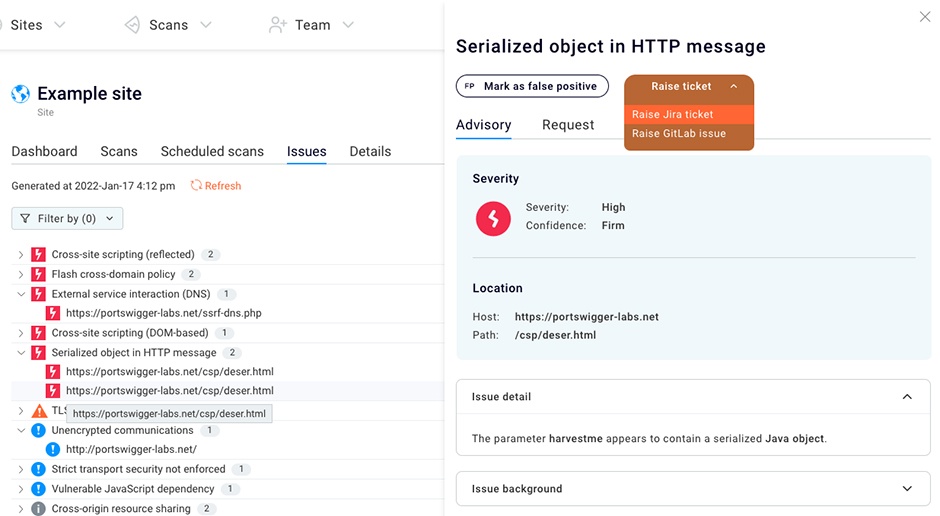Click blue info icon for Unencrypted communications

point(38,430)
